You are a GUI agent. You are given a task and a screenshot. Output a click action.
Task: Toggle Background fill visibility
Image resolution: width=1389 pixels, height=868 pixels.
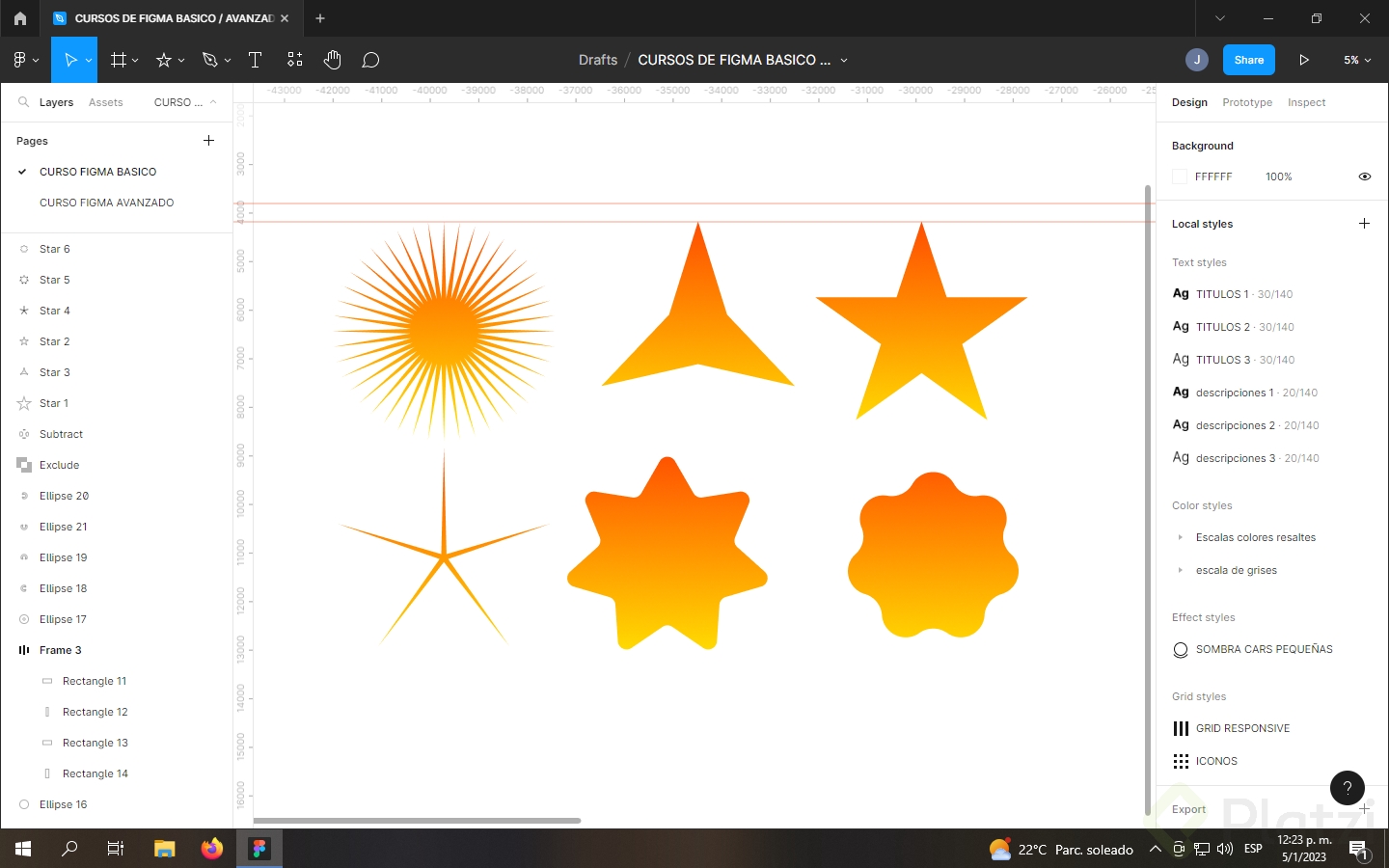point(1364,176)
